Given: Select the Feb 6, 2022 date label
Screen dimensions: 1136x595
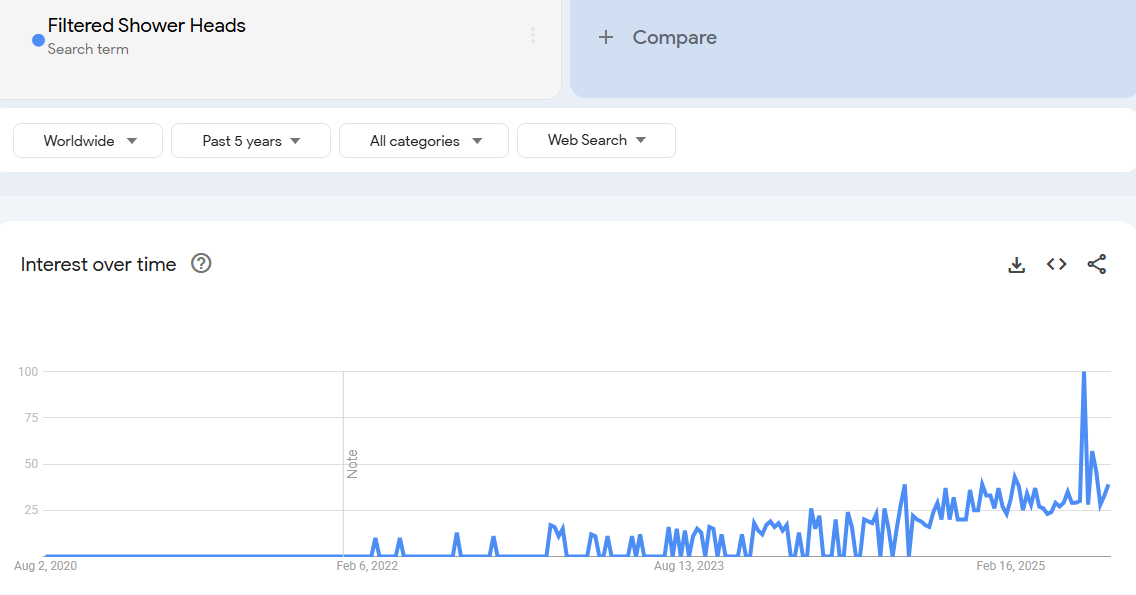Looking at the screenshot, I should click(367, 566).
